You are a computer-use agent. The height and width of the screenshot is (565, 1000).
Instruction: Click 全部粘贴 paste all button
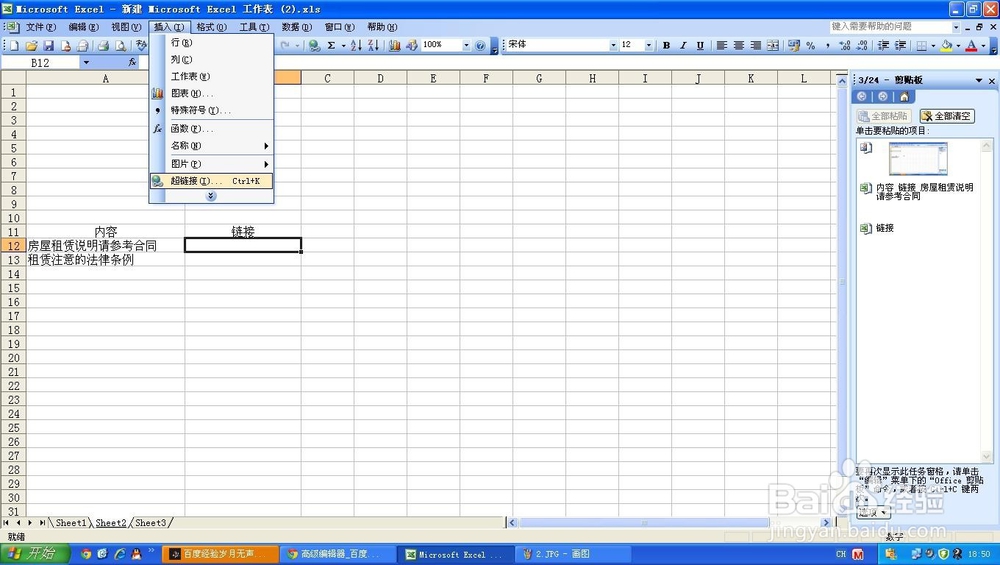883,116
